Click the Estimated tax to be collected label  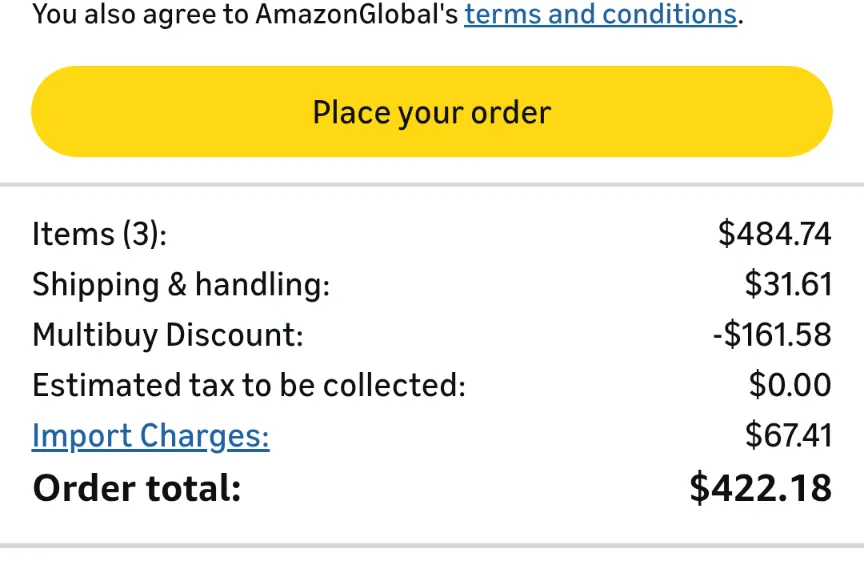pyautogui.click(x=248, y=385)
